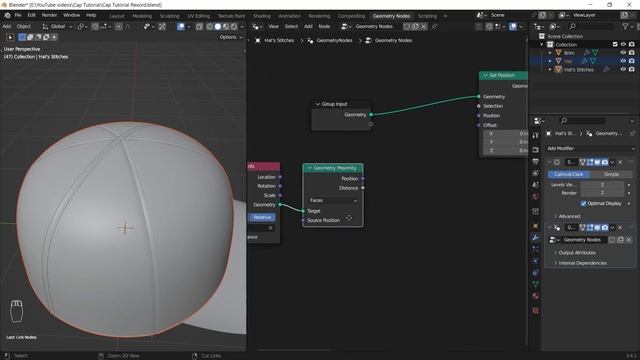Hide the Hat object in viewport
This screenshot has height=360, width=640.
pos(623,61)
